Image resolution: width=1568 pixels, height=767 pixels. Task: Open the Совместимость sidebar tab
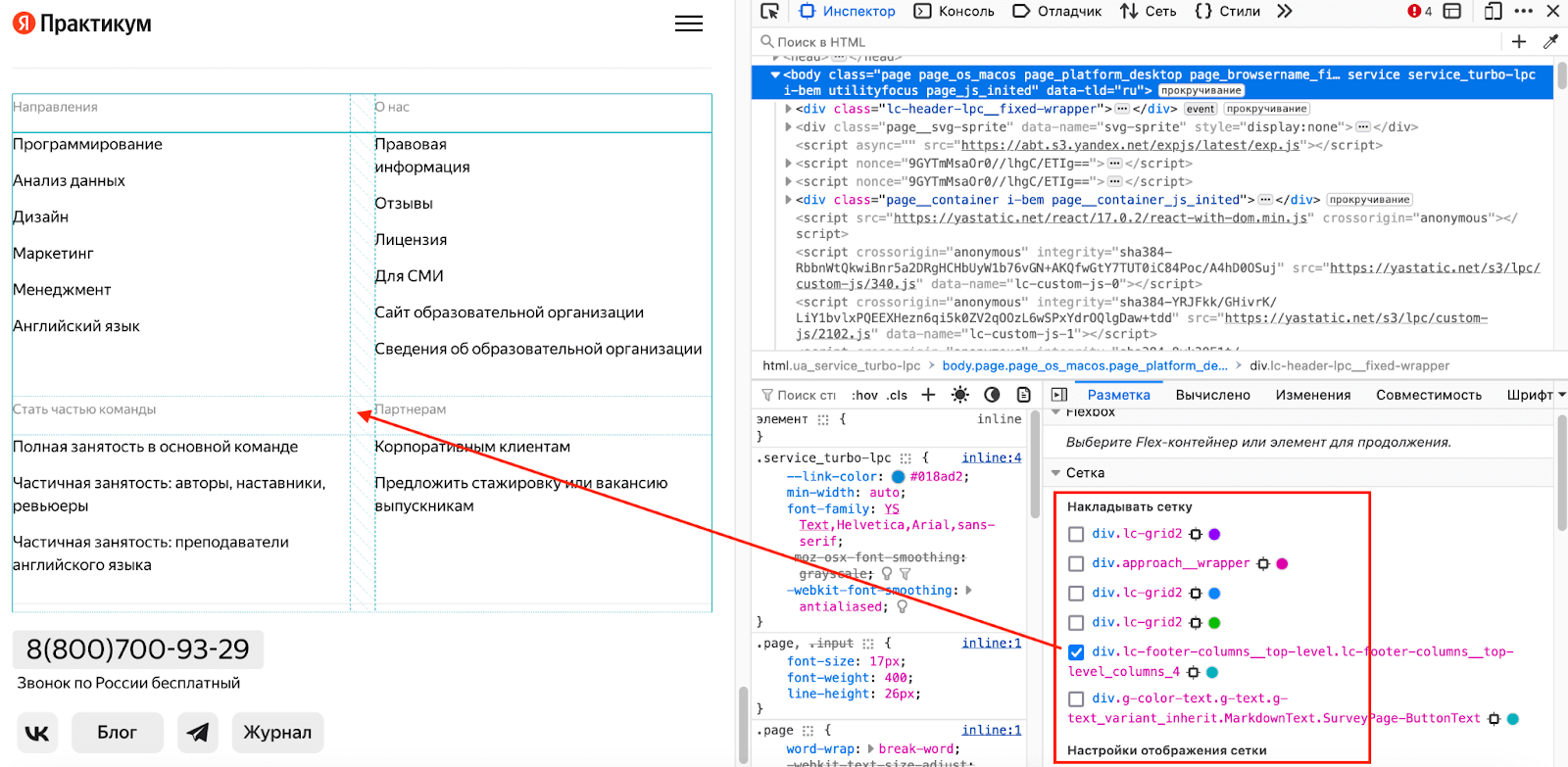click(1429, 395)
